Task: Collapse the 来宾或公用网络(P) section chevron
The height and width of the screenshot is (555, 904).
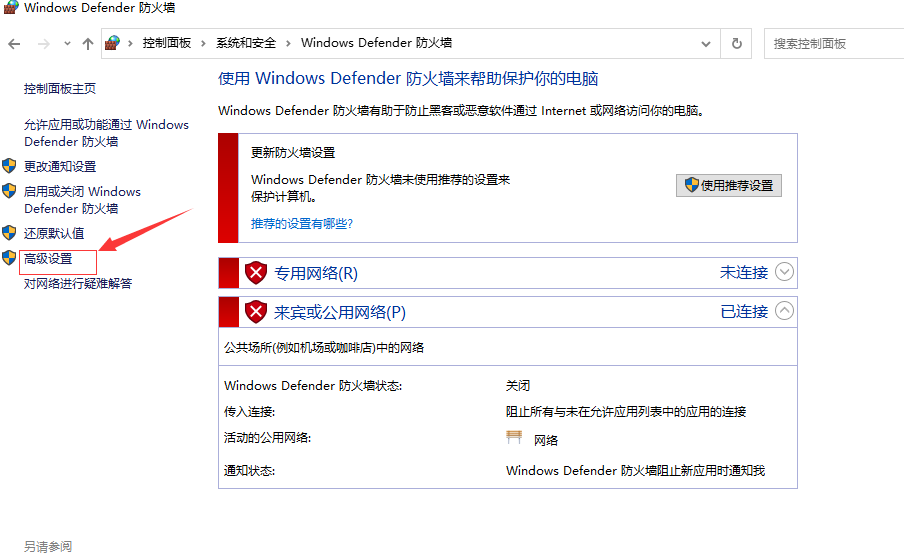Action: [x=785, y=311]
